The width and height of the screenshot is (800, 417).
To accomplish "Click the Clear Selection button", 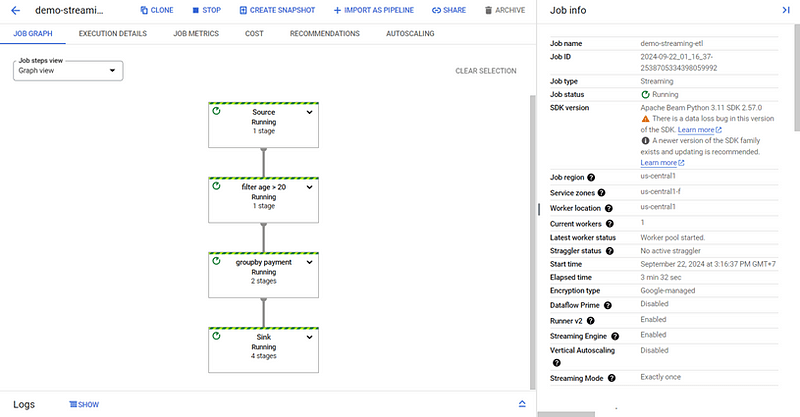I will [x=485, y=71].
